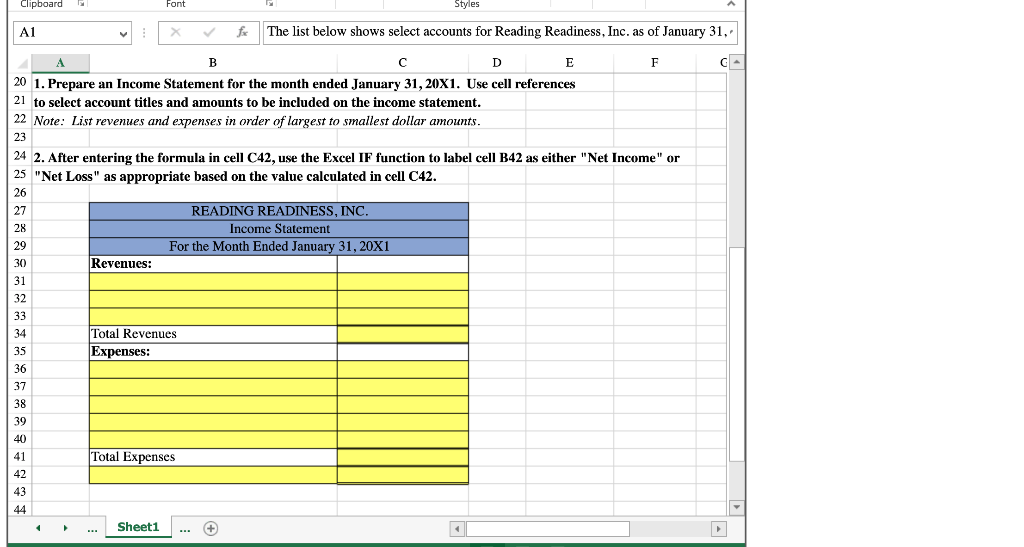Screen dimensions: 1024x547
Task: Select column D header
Action: tap(497, 63)
